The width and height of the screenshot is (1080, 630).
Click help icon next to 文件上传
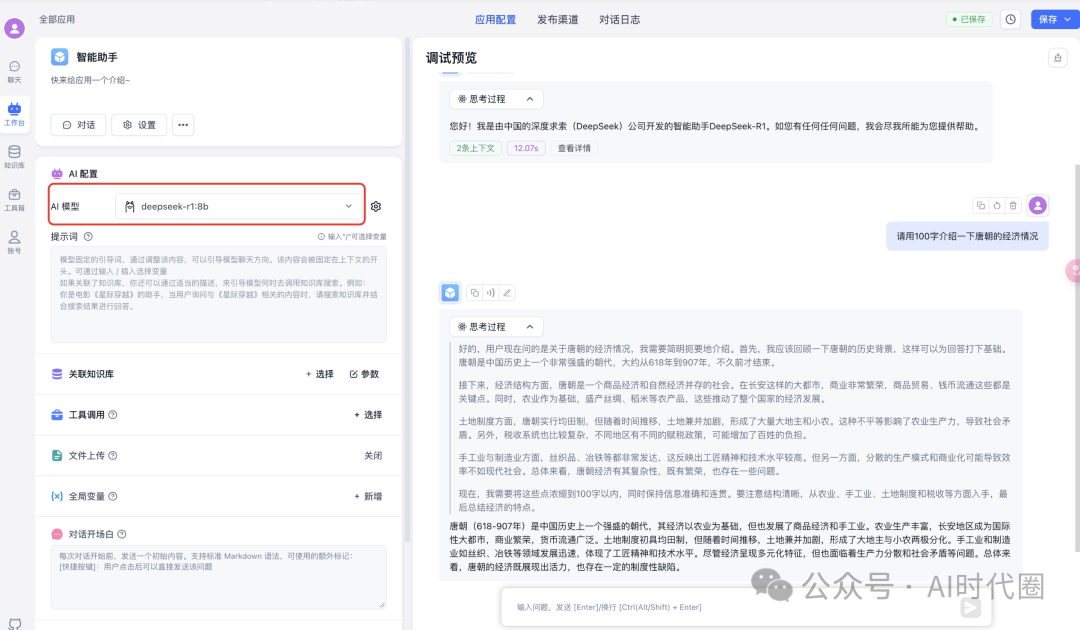[113, 455]
